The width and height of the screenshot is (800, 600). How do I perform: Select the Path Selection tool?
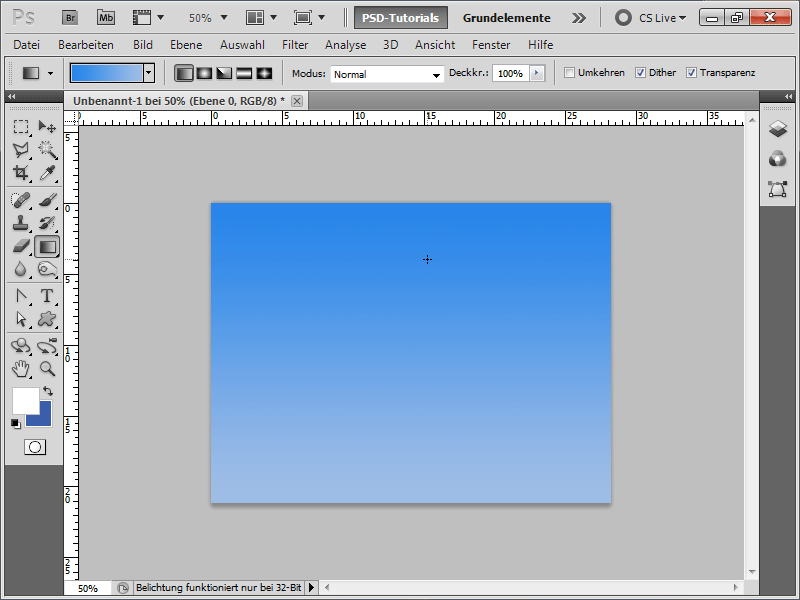[21, 319]
